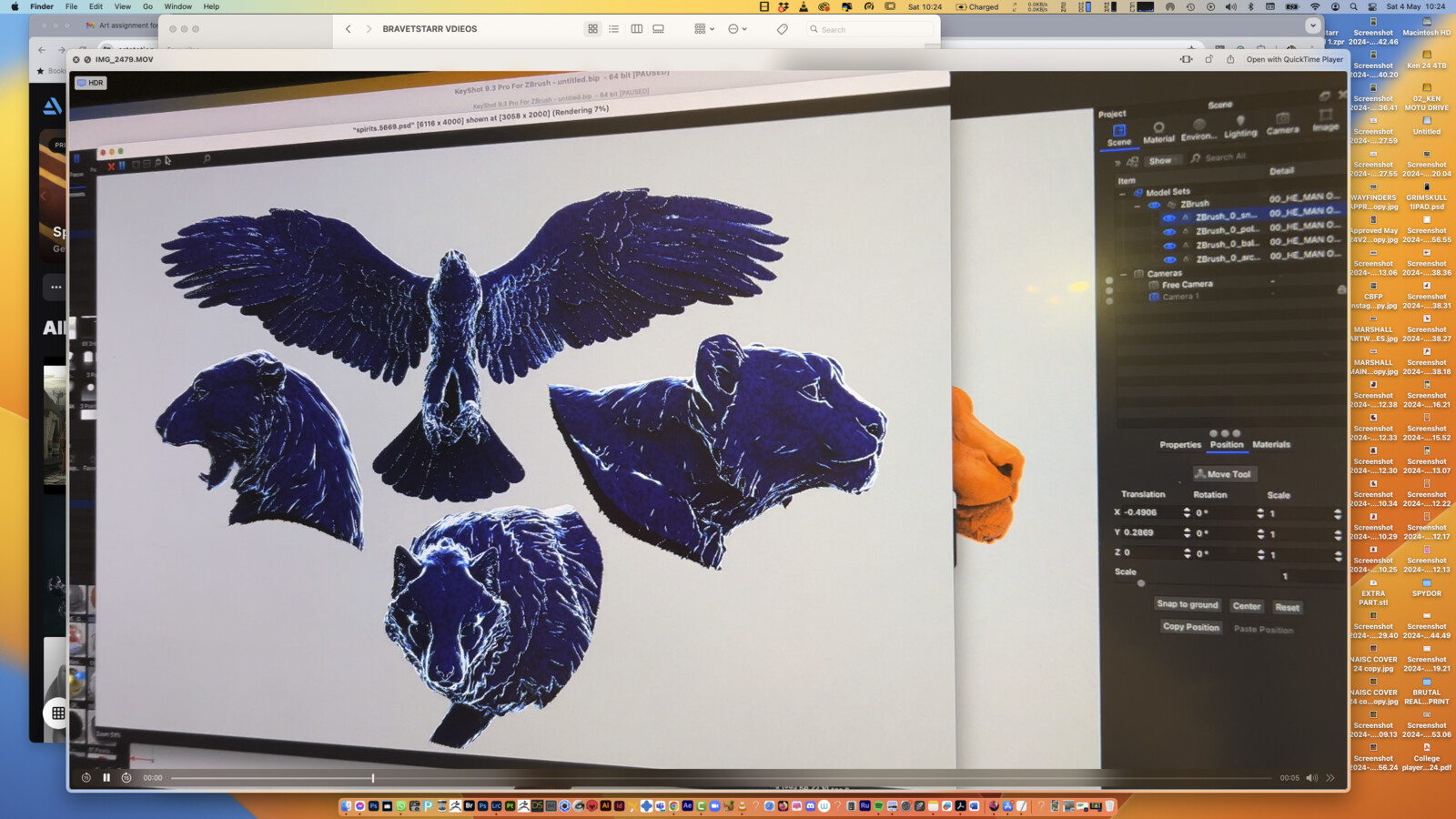
Task: Switch Finder to gallery view
Action: pyautogui.click(x=658, y=29)
